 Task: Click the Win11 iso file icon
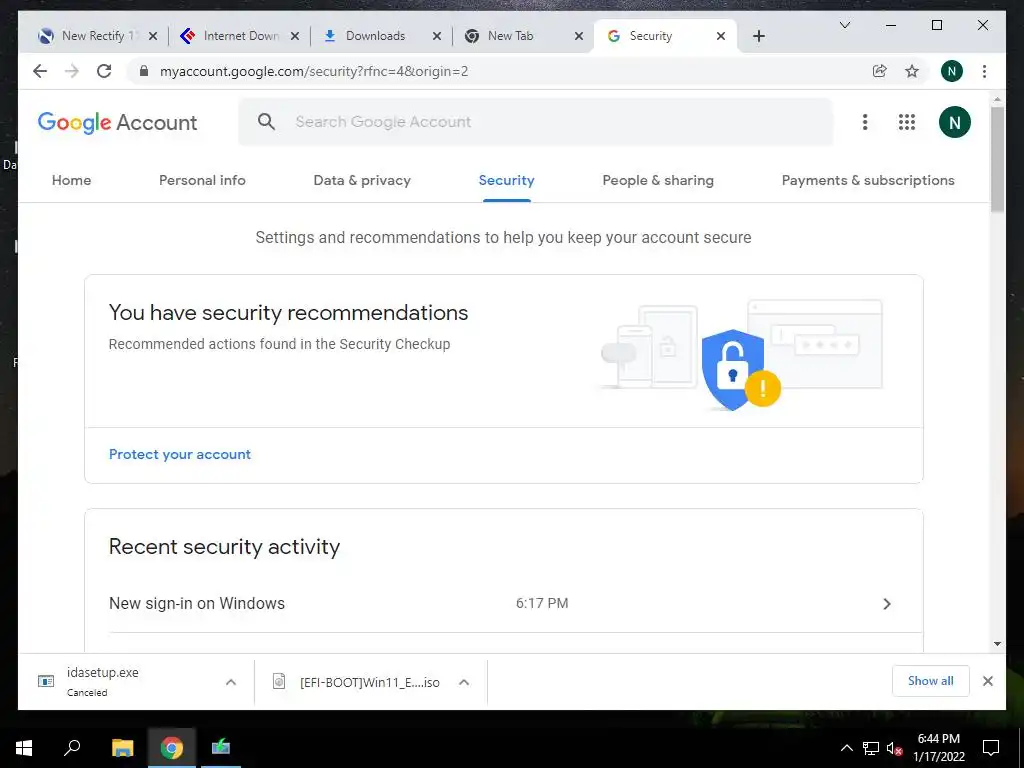279,681
